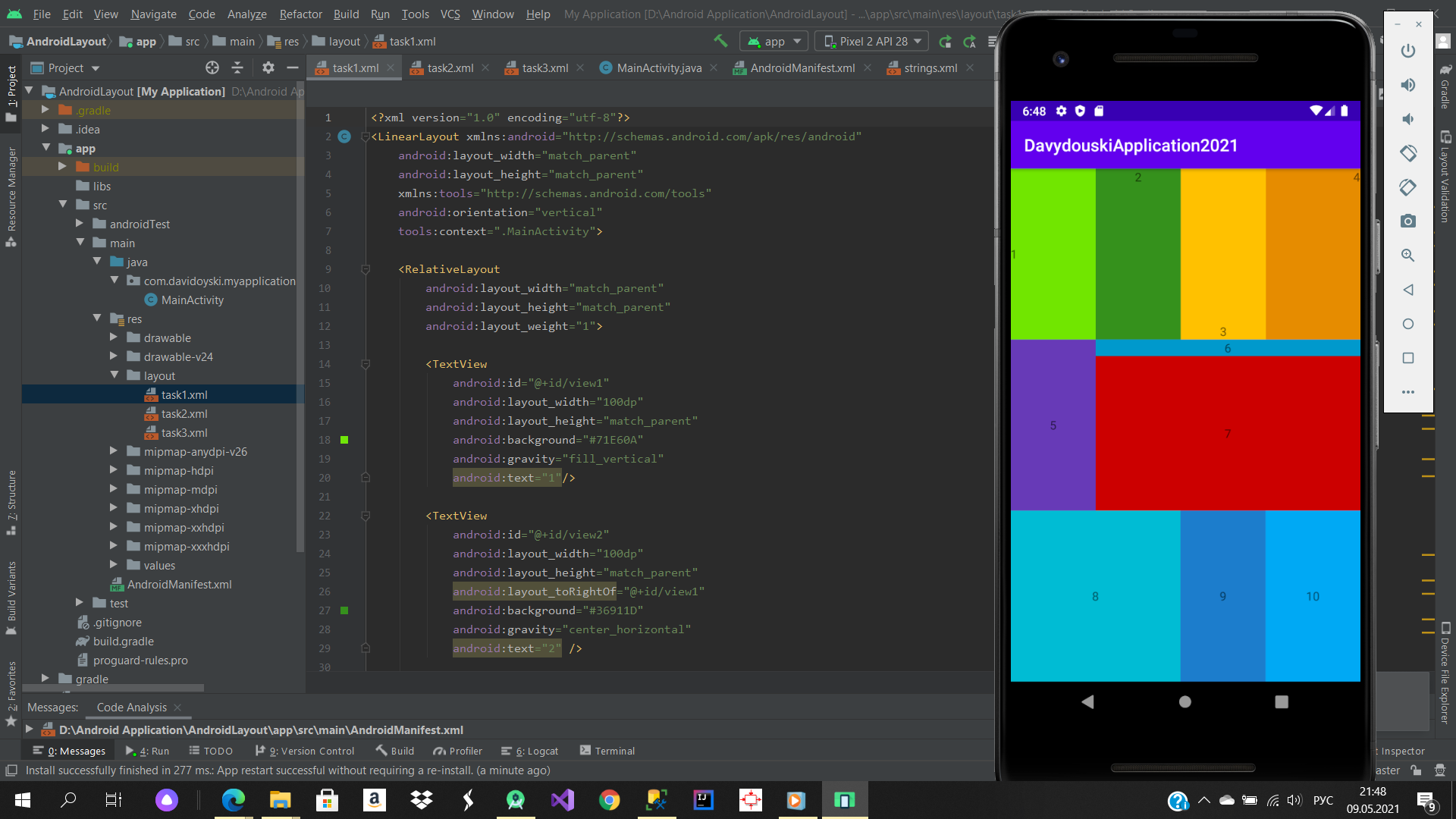Image resolution: width=1456 pixels, height=819 pixels.
Task: Open the Profiler tool window
Action: (458, 751)
